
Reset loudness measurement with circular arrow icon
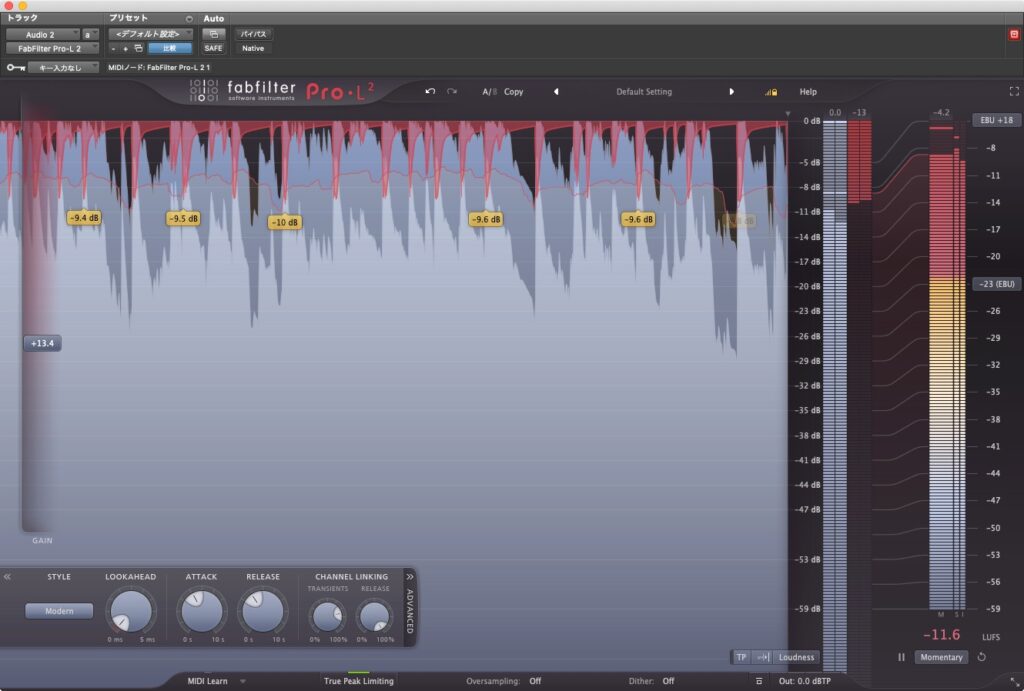click(981, 657)
